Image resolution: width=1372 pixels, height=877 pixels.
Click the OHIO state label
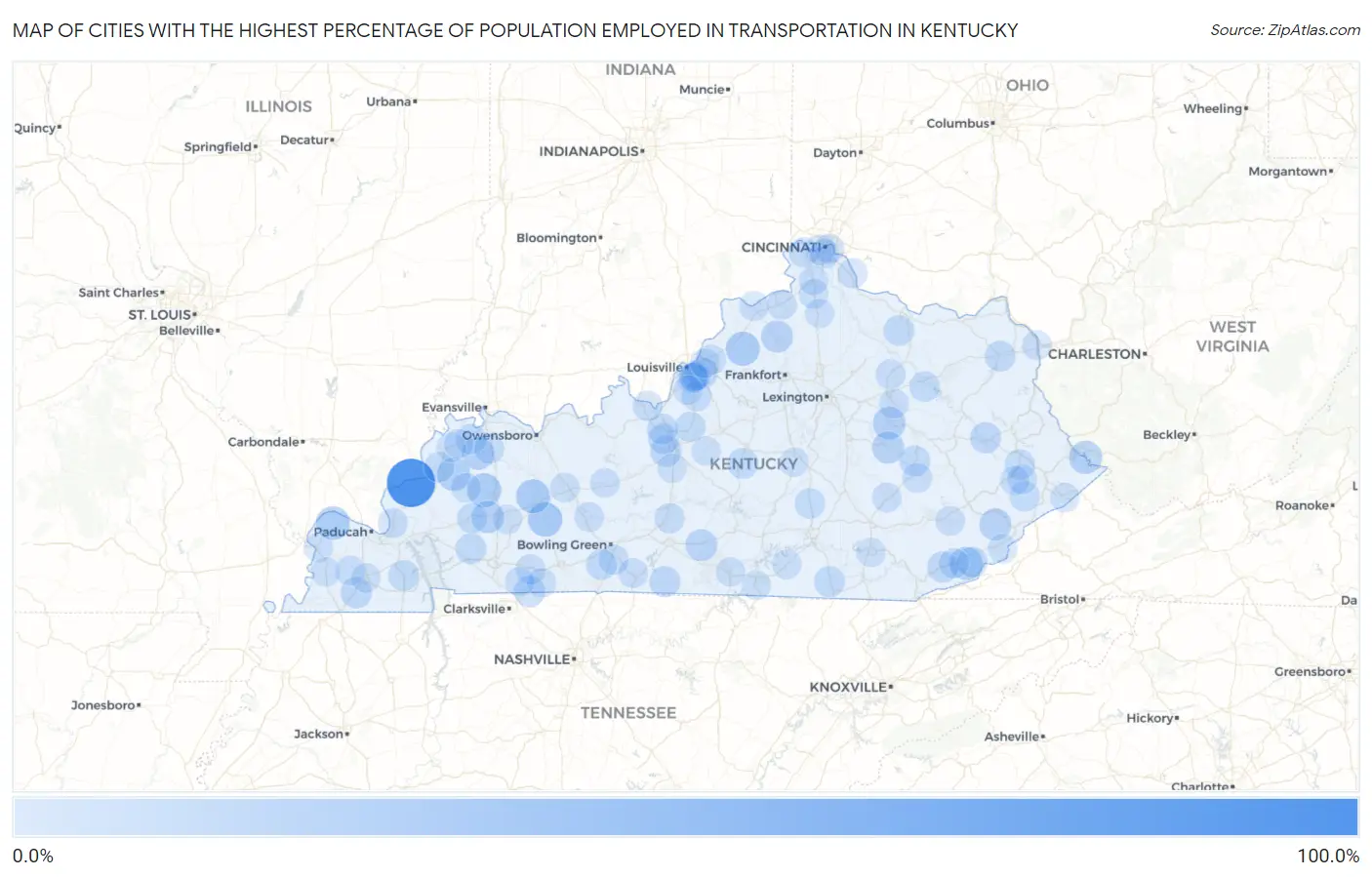(x=1028, y=86)
